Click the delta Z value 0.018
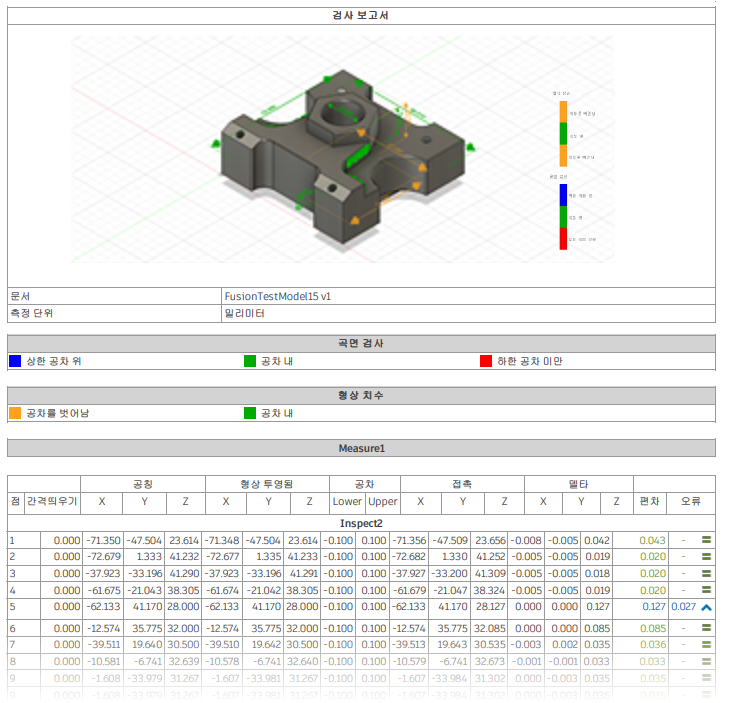This screenshot has height=703, width=732. coord(598,574)
